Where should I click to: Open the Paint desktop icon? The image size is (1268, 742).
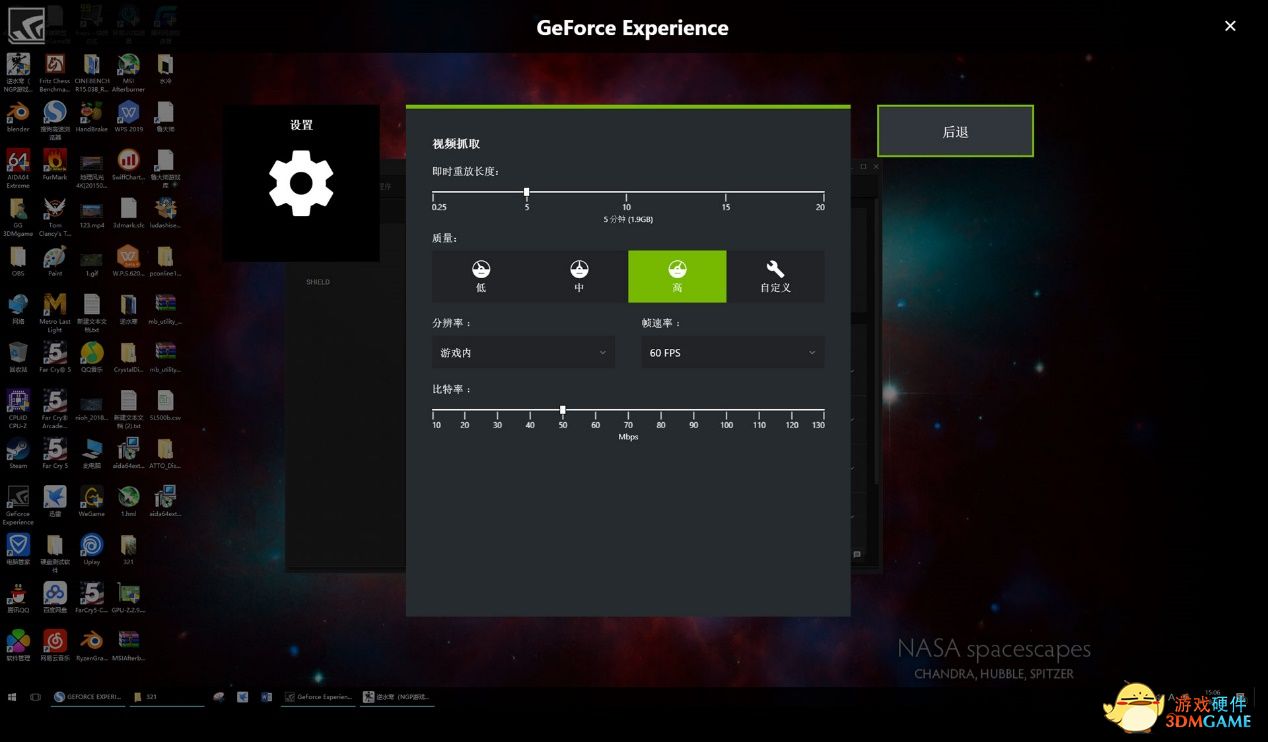pos(55,261)
